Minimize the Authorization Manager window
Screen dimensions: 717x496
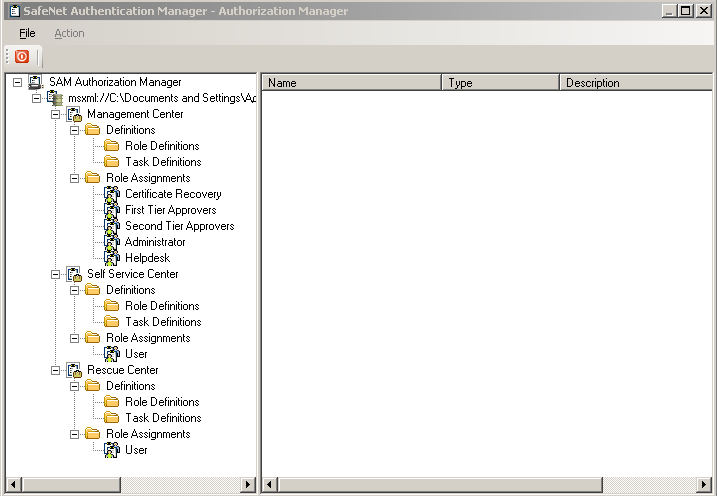pos(669,11)
